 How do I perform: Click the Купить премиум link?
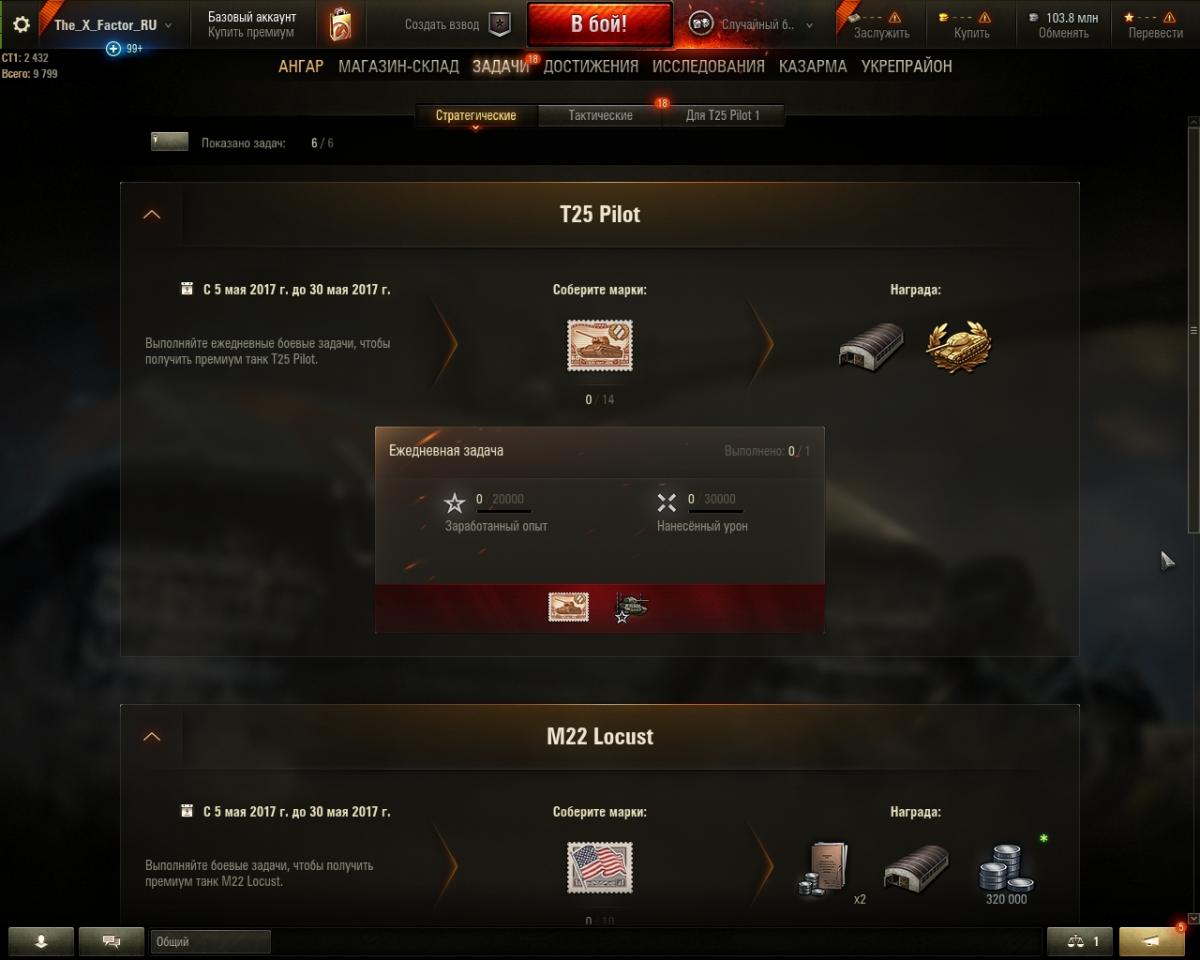click(251, 33)
